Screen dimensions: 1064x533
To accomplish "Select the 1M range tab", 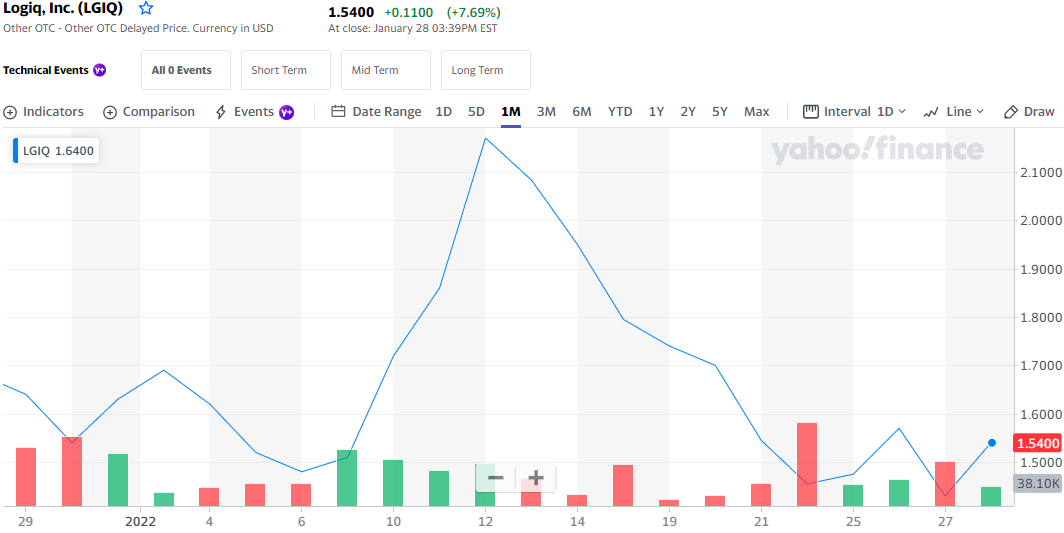I will 510,112.
